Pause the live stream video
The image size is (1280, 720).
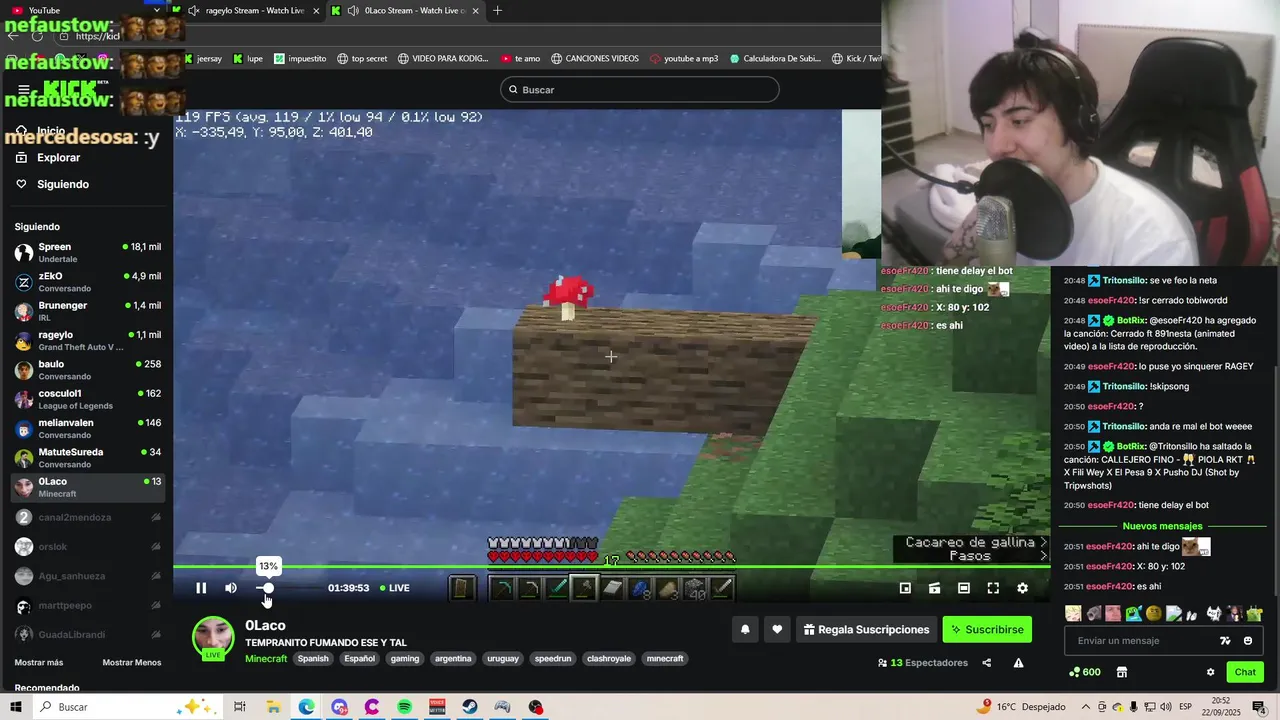click(201, 588)
